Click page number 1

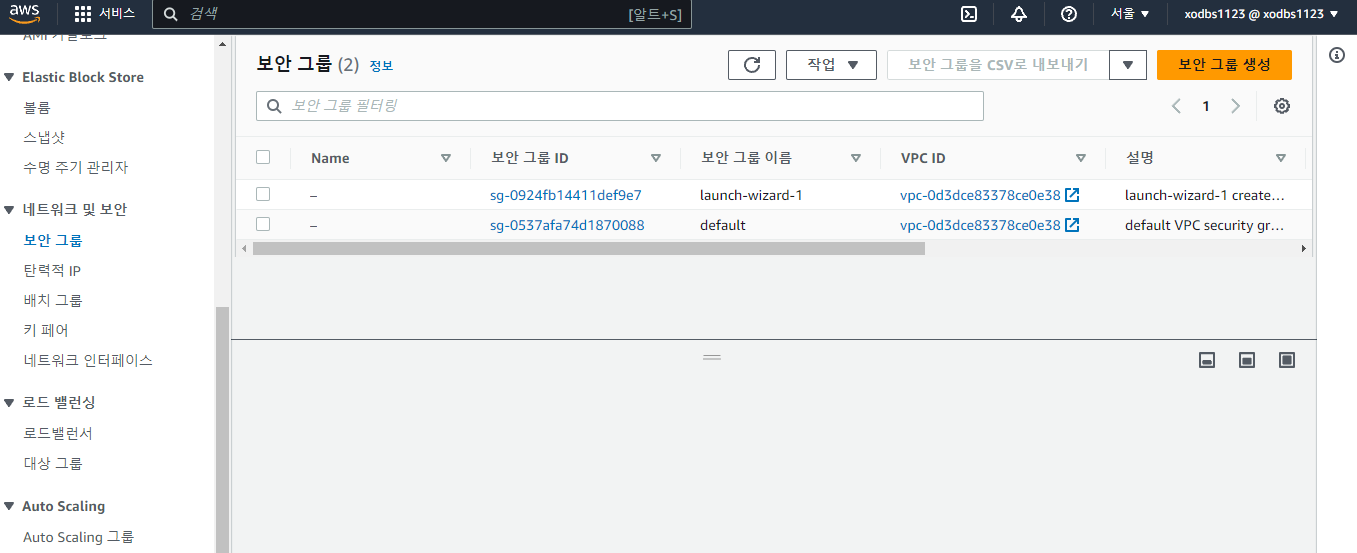click(1206, 106)
